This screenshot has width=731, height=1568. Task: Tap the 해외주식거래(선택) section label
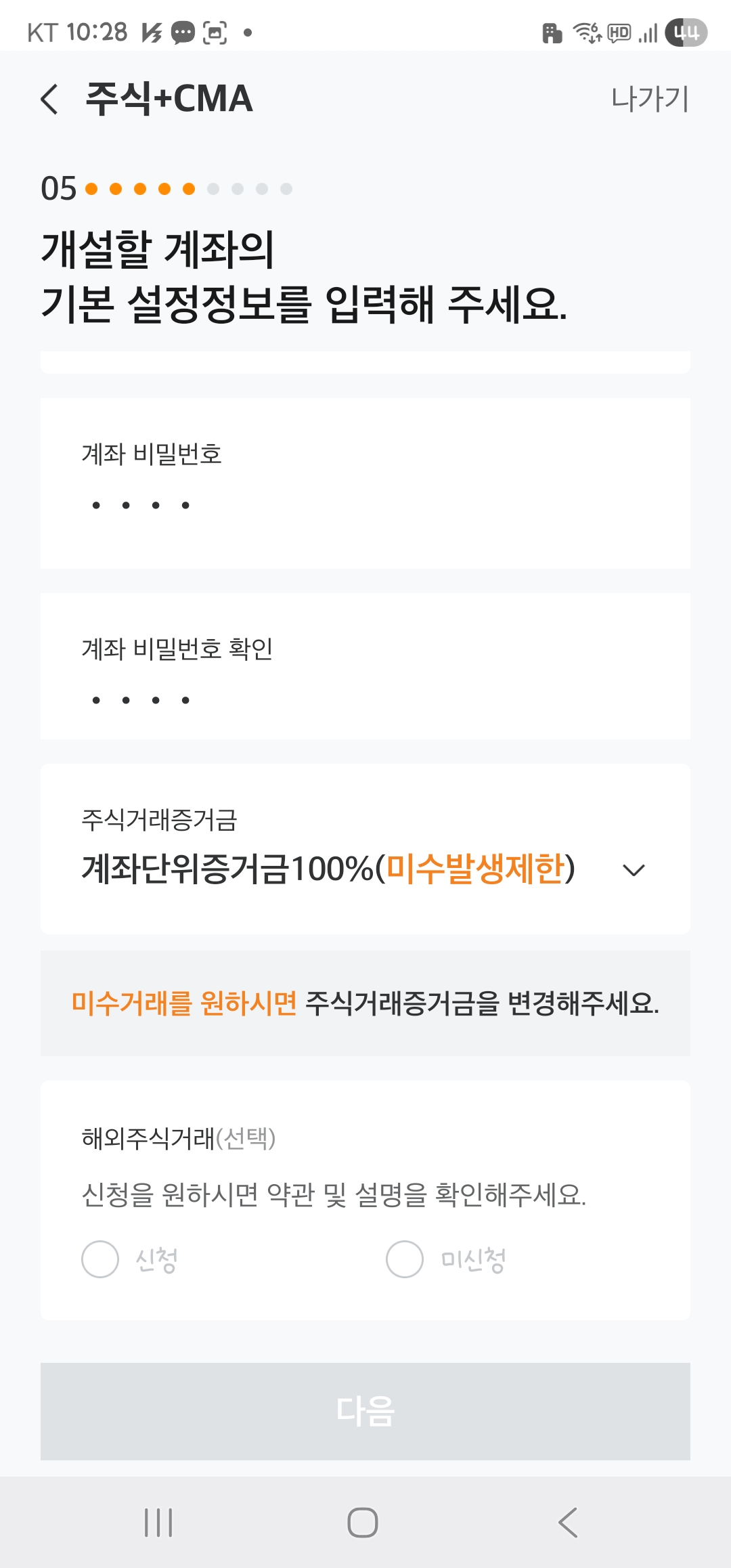point(178,1138)
